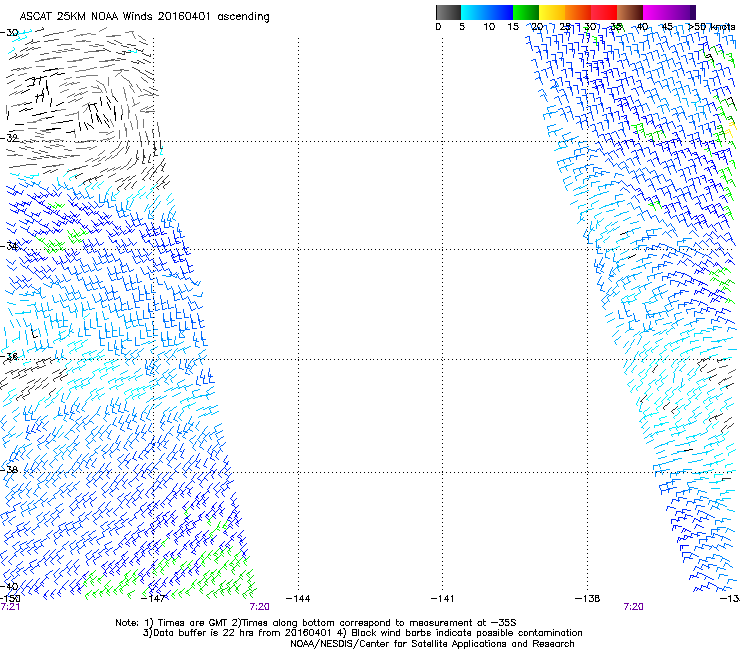The image size is (740, 650).
Task: Click the 7:20 time label right of -138
Action: (633, 607)
